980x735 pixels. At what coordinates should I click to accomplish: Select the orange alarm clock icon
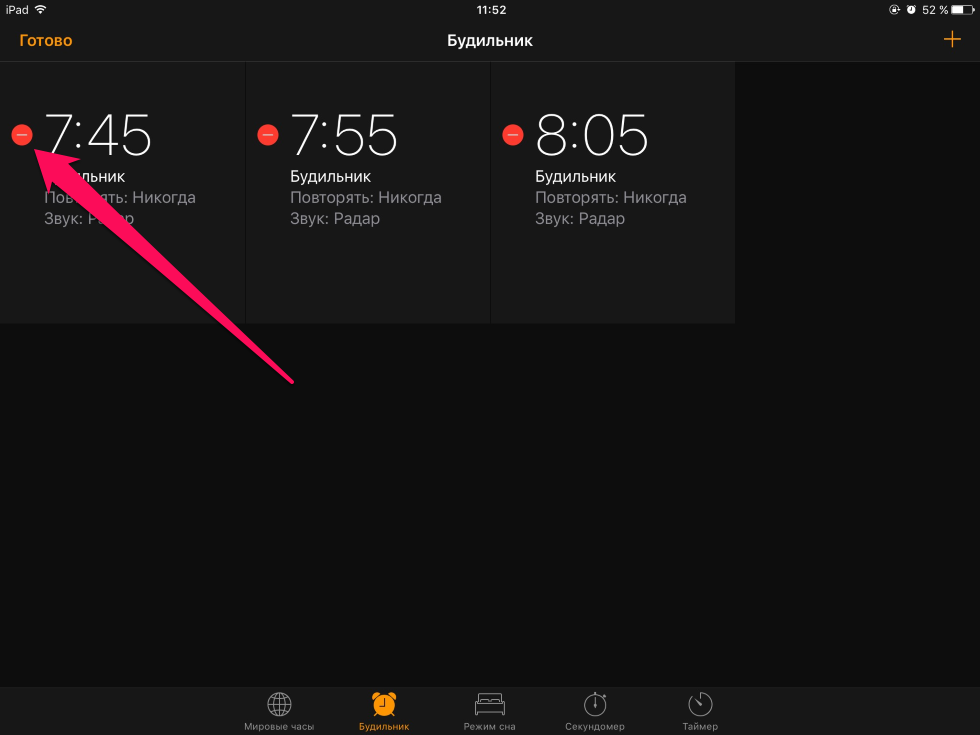pos(384,704)
